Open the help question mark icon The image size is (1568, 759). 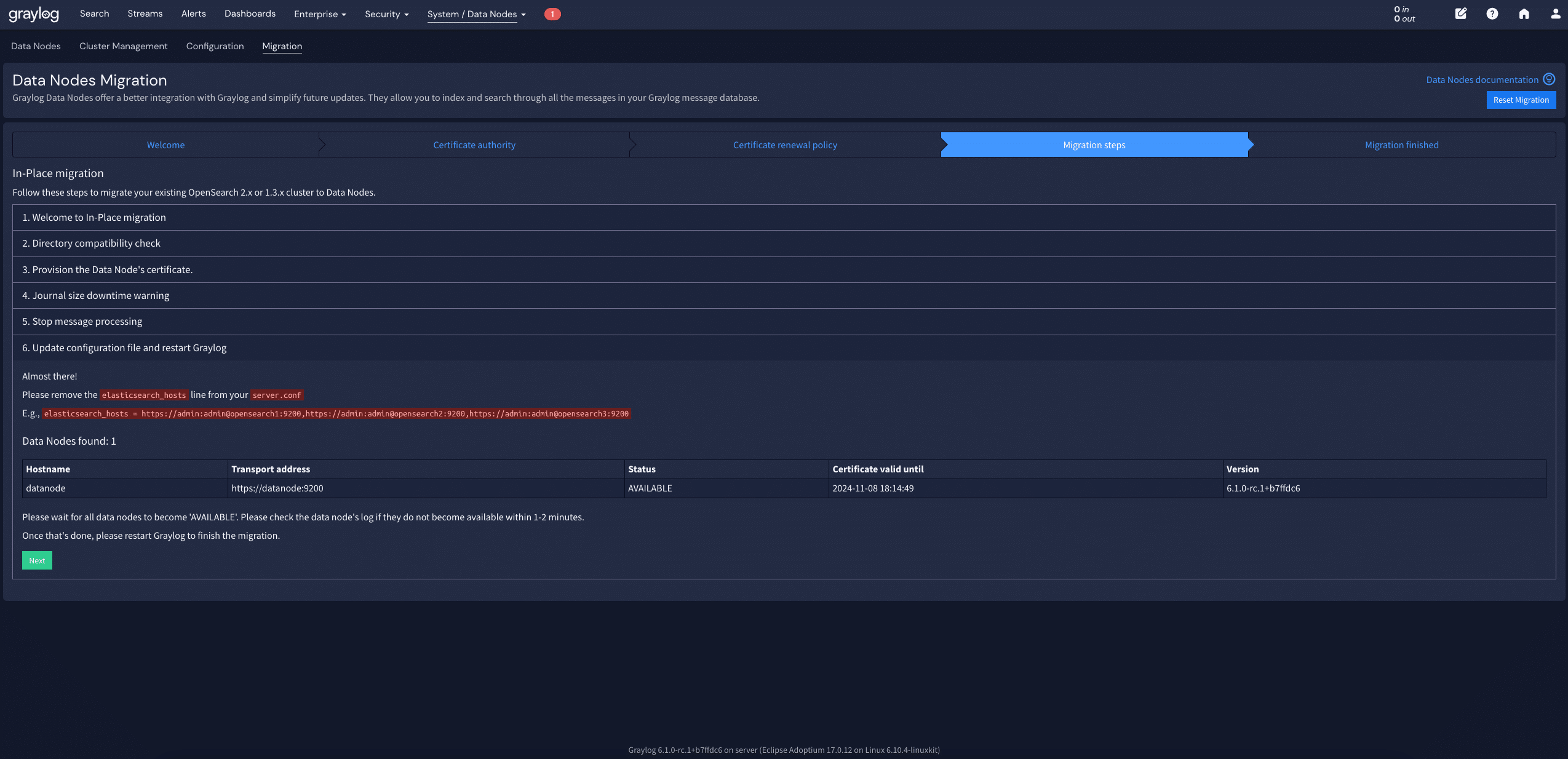tap(1492, 14)
